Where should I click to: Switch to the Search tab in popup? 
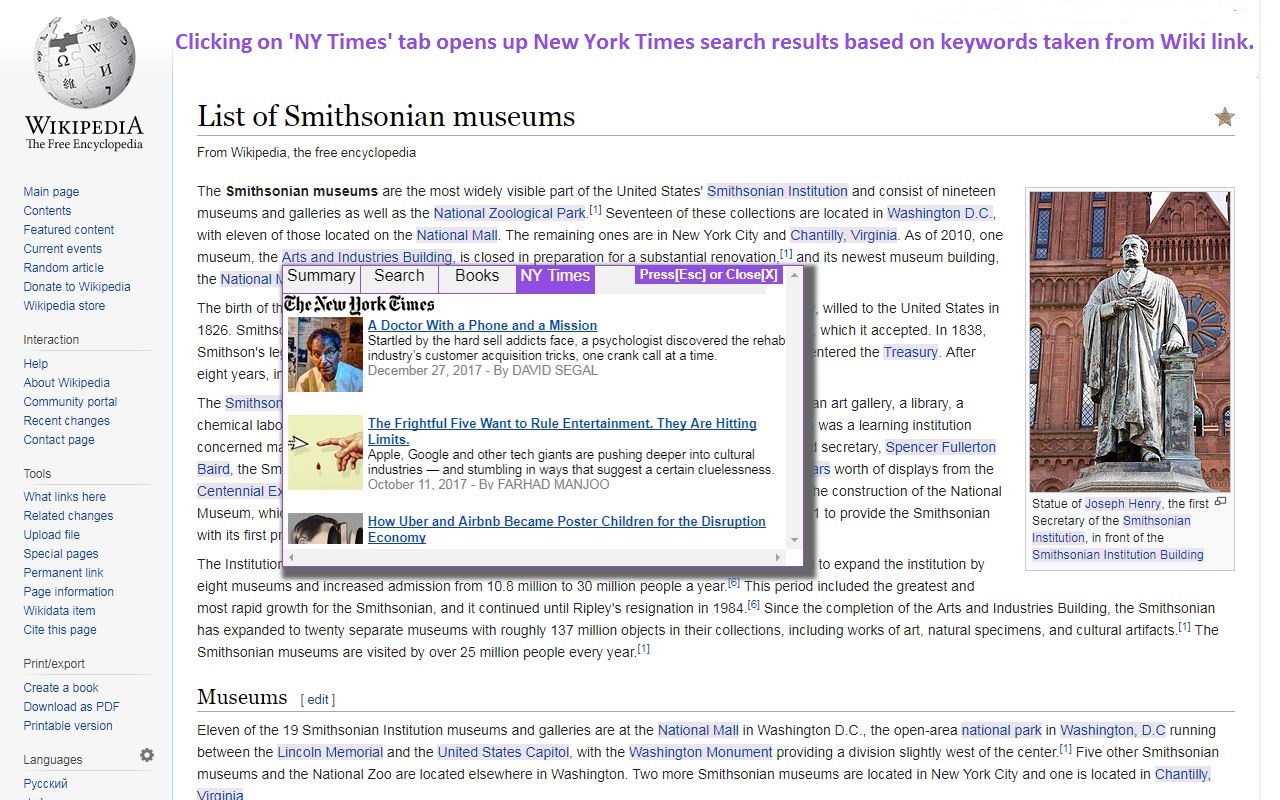(399, 278)
